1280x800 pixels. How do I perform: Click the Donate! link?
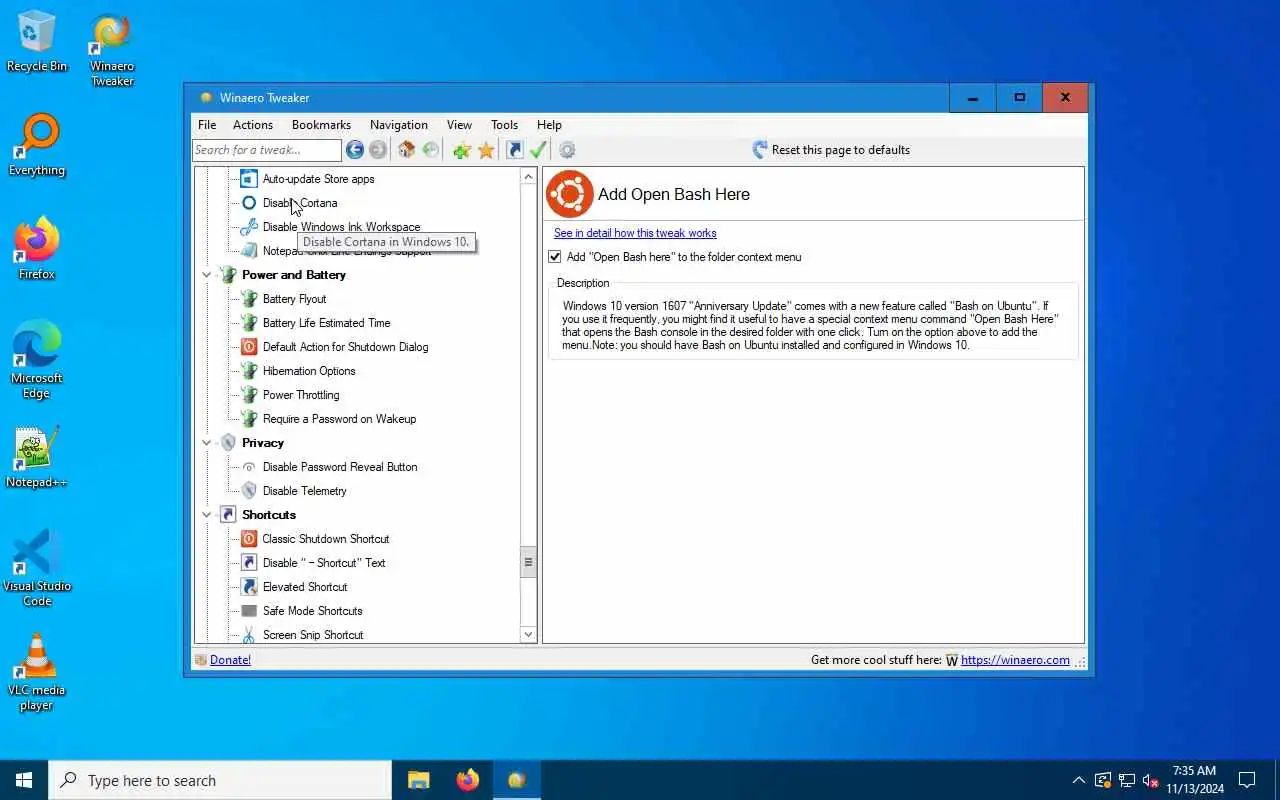pos(230,660)
